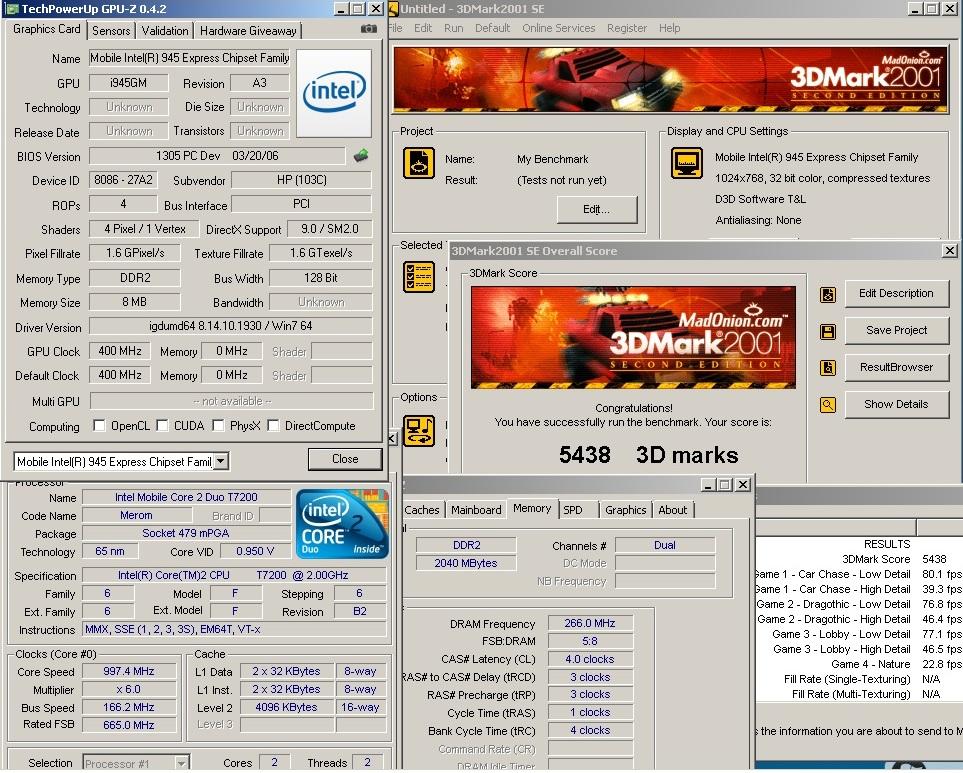Click magnifier icon beside Show Details
963x773 pixels.
tap(828, 405)
